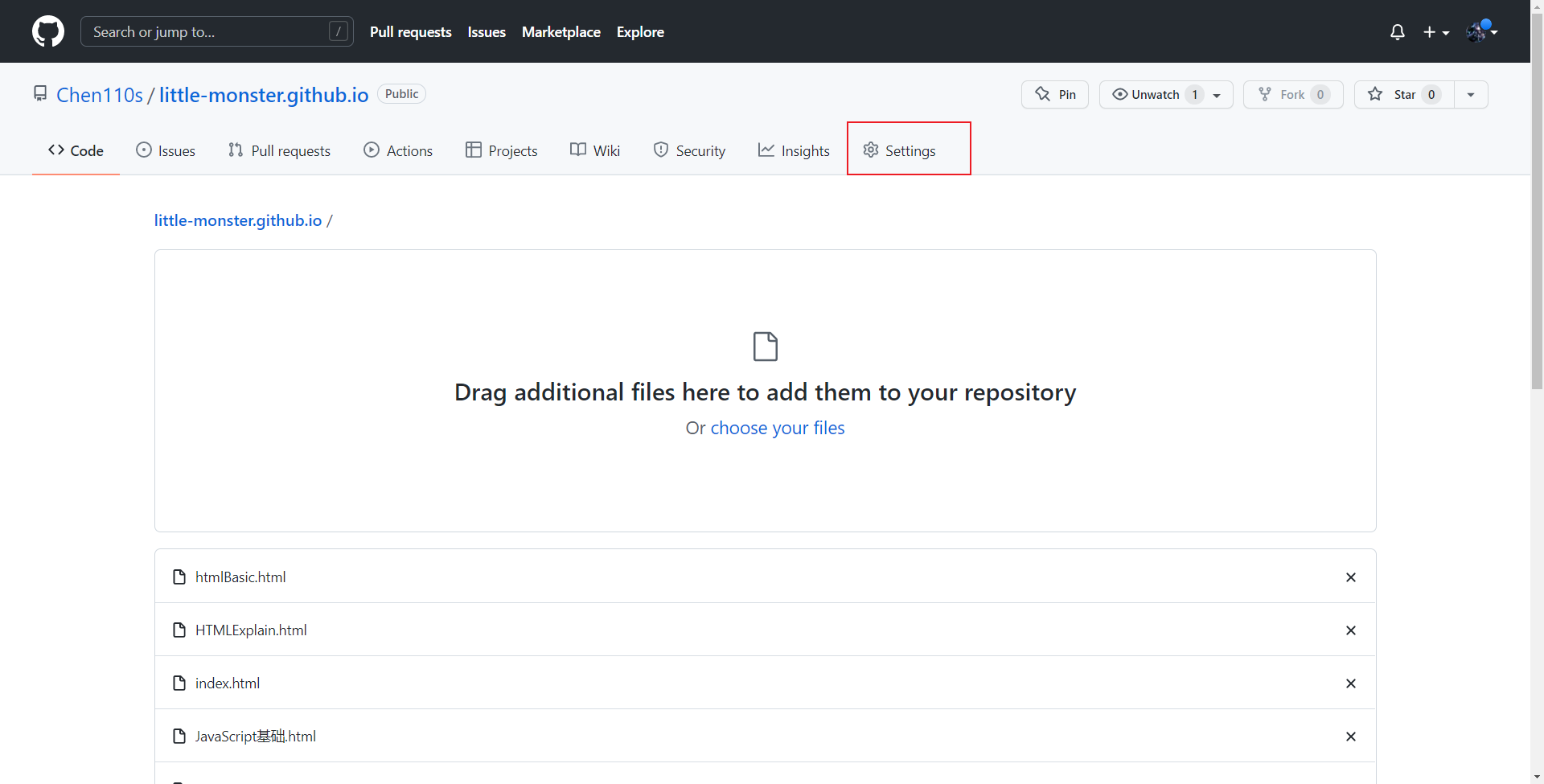
Task: Click the HTMLExplain.html file icon
Action: click(179, 630)
